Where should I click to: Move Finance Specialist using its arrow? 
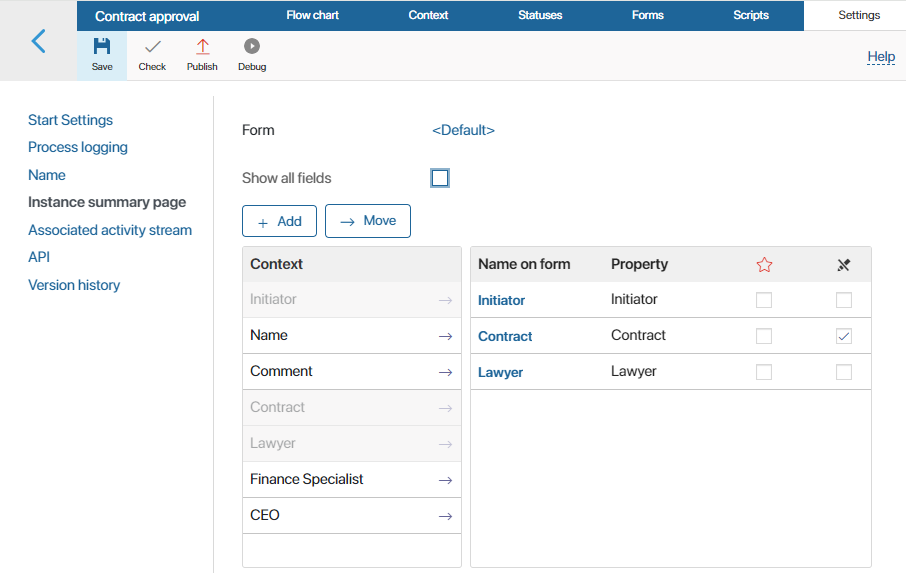445,480
